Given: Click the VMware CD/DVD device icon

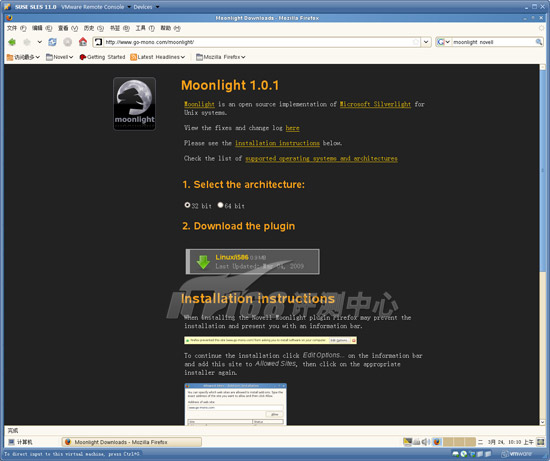Looking at the screenshot, I should pyautogui.click(x=464, y=454).
